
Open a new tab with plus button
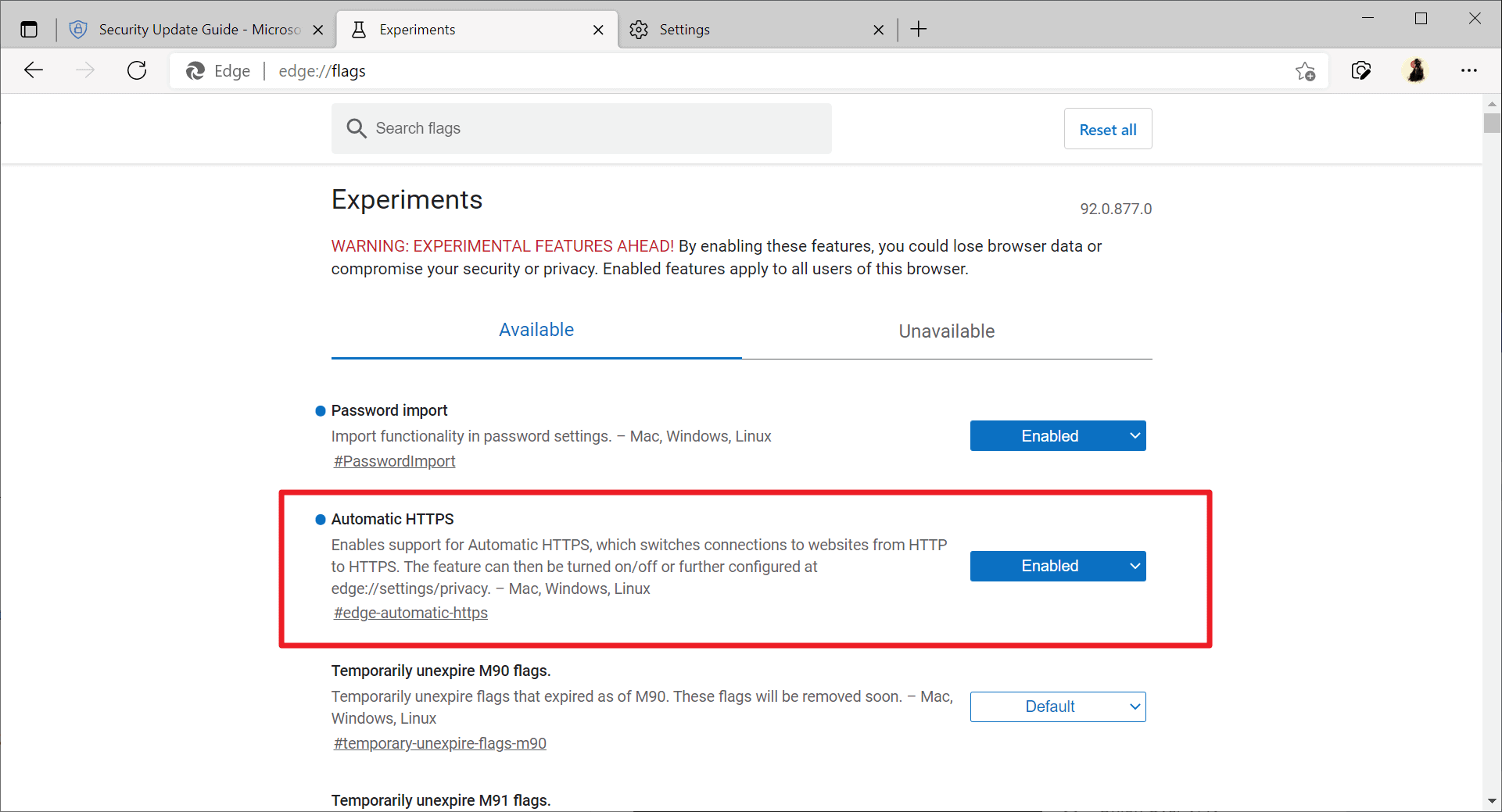[919, 30]
